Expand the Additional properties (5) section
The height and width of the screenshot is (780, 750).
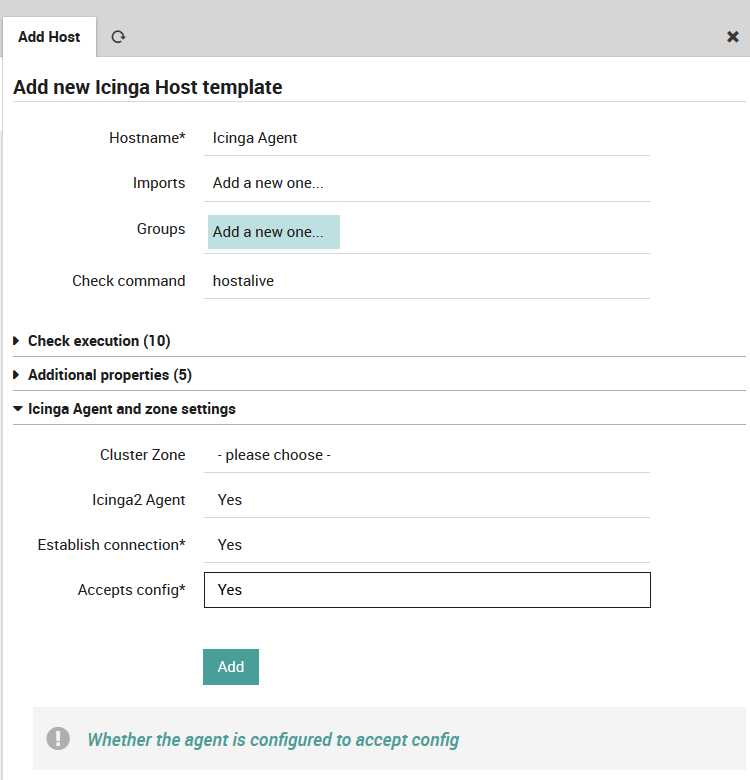pos(109,375)
